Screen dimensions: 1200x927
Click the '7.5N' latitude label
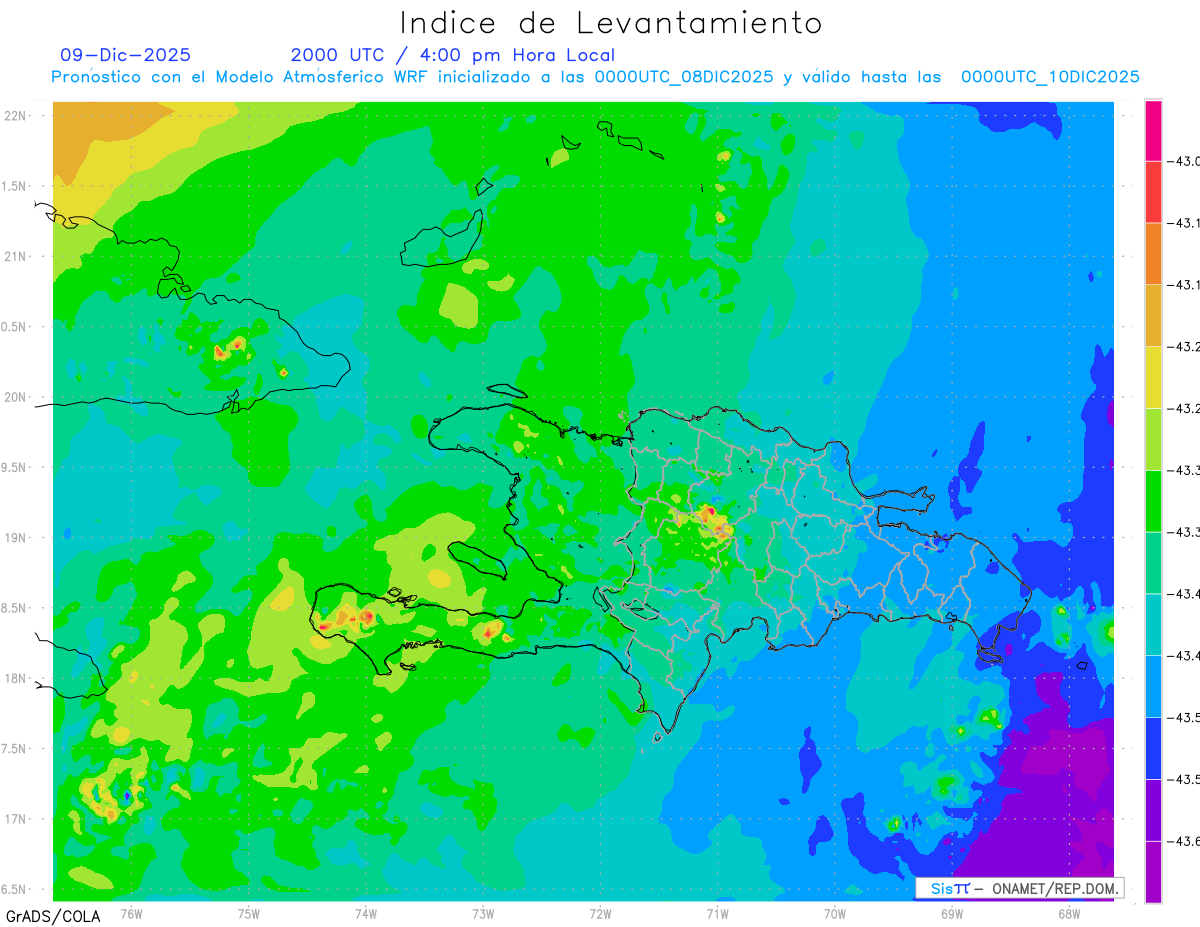pyautogui.click(x=15, y=749)
